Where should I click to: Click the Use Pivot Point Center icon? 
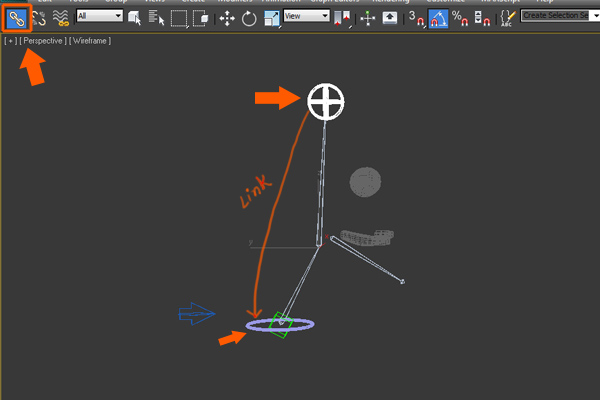point(342,18)
